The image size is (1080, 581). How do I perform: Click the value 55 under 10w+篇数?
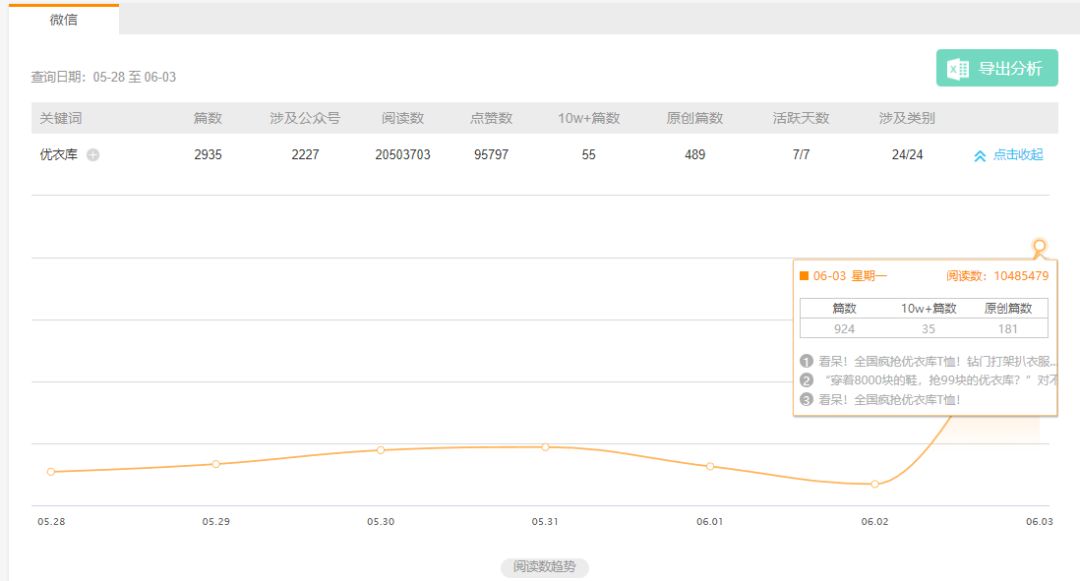click(x=589, y=155)
